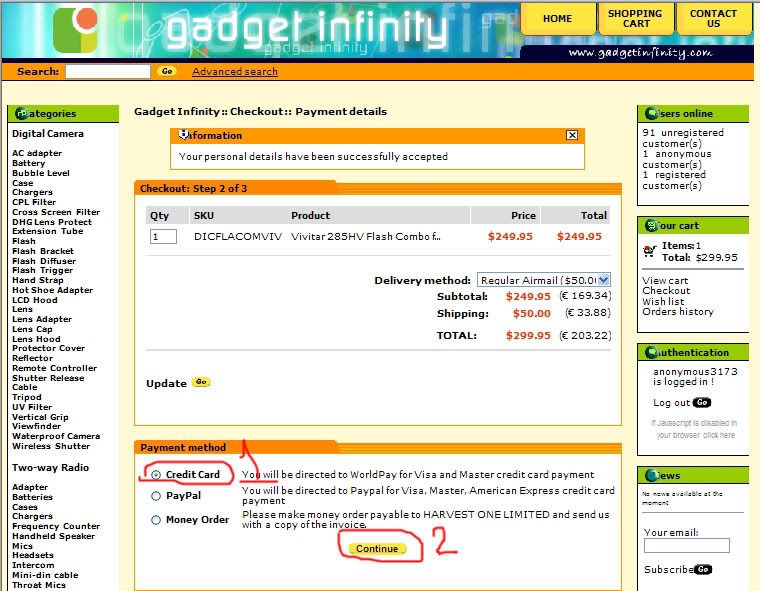
Task: Open the Lens Hood category
Action: [x=36, y=339]
